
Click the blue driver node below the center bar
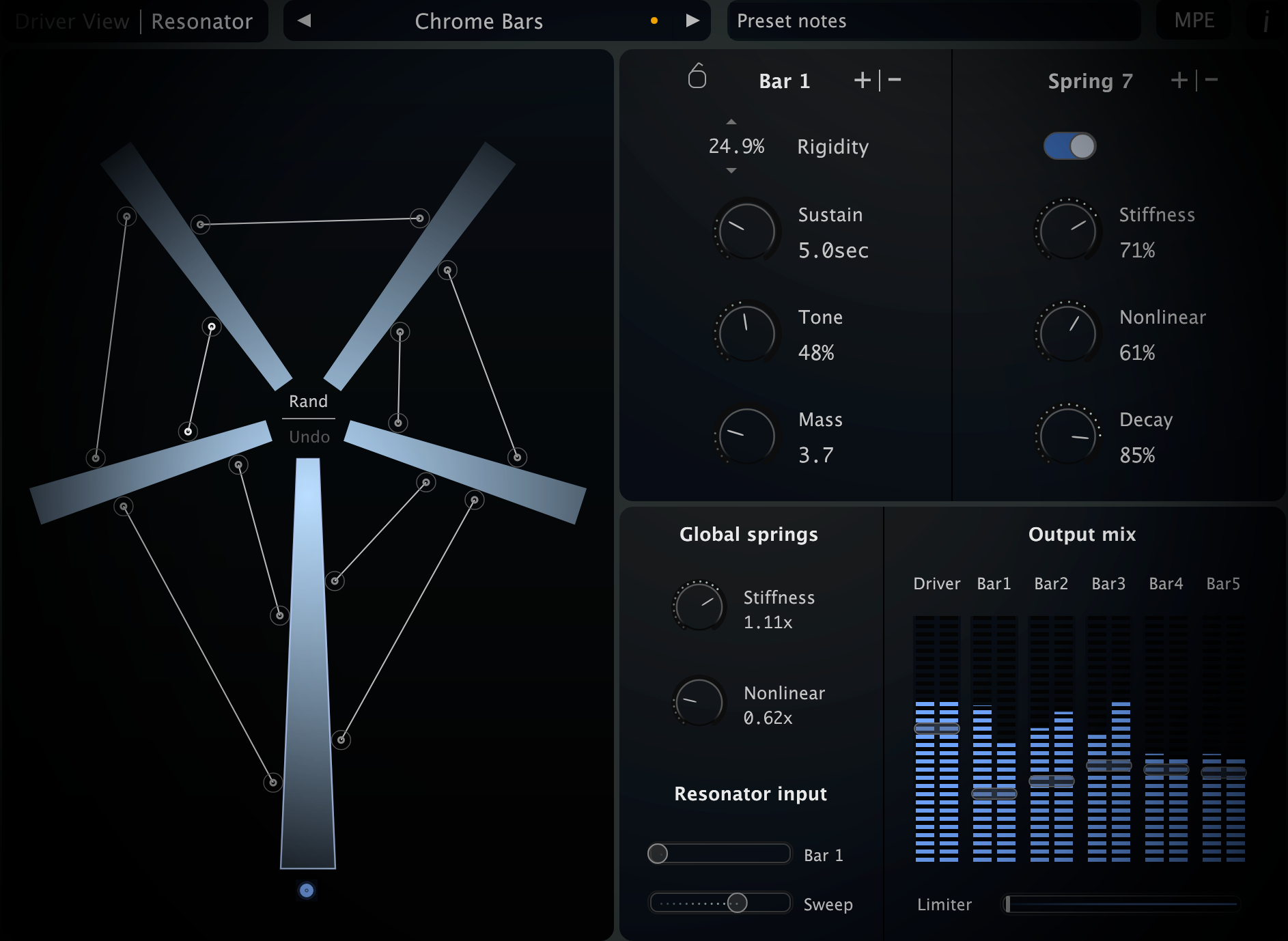point(307,890)
